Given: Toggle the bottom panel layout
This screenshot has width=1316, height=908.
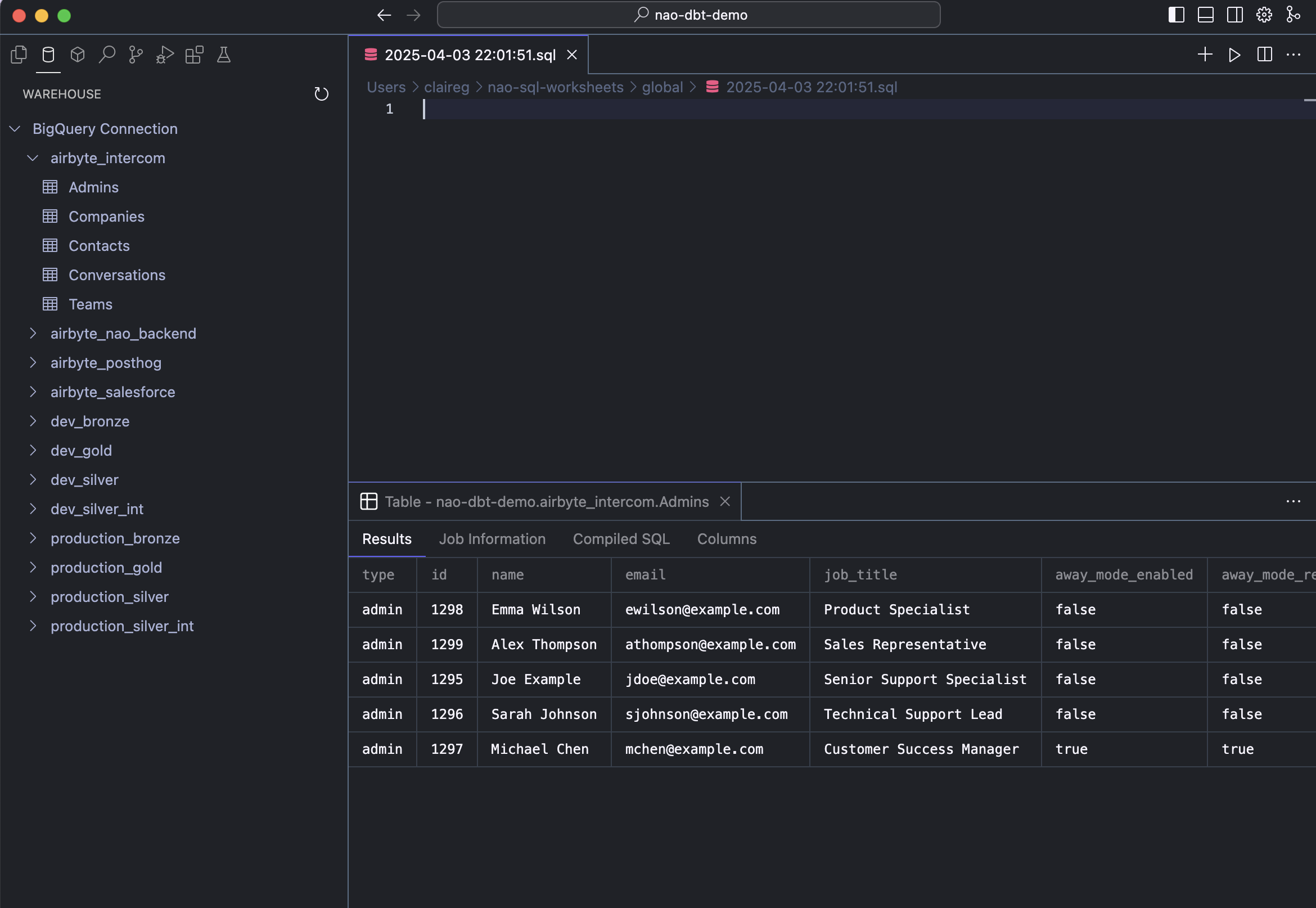Looking at the screenshot, I should pos(1205,15).
